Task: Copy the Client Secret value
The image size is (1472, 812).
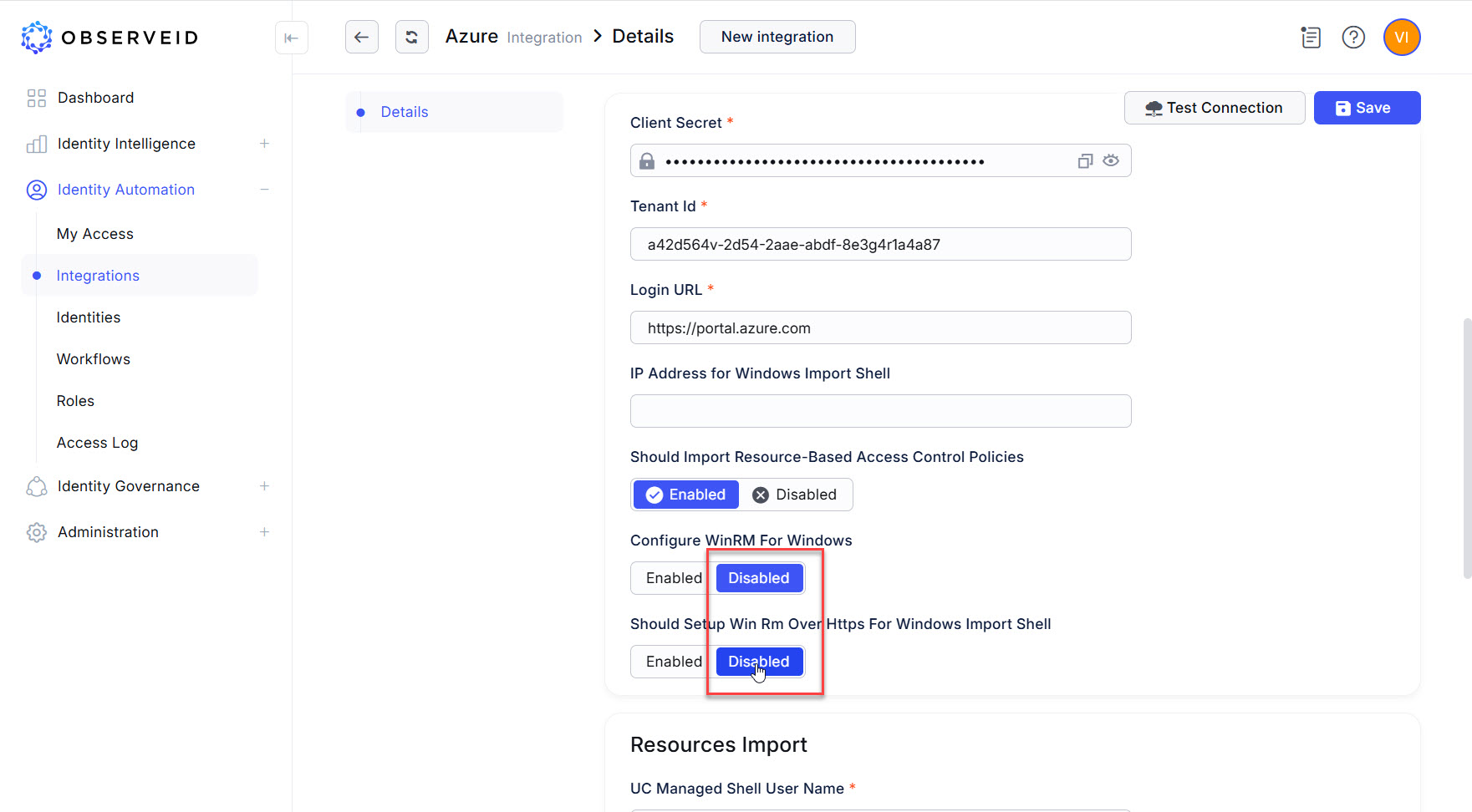Action: (1085, 161)
